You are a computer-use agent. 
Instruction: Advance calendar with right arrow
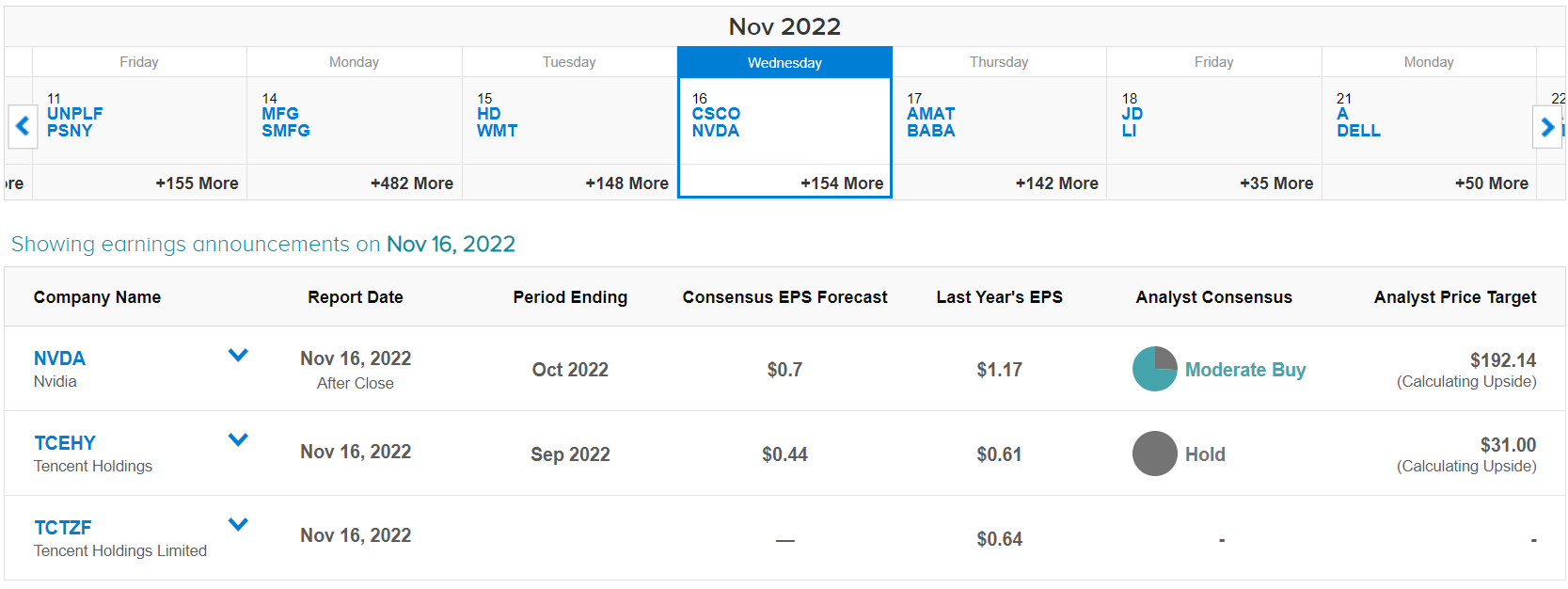(x=1546, y=125)
